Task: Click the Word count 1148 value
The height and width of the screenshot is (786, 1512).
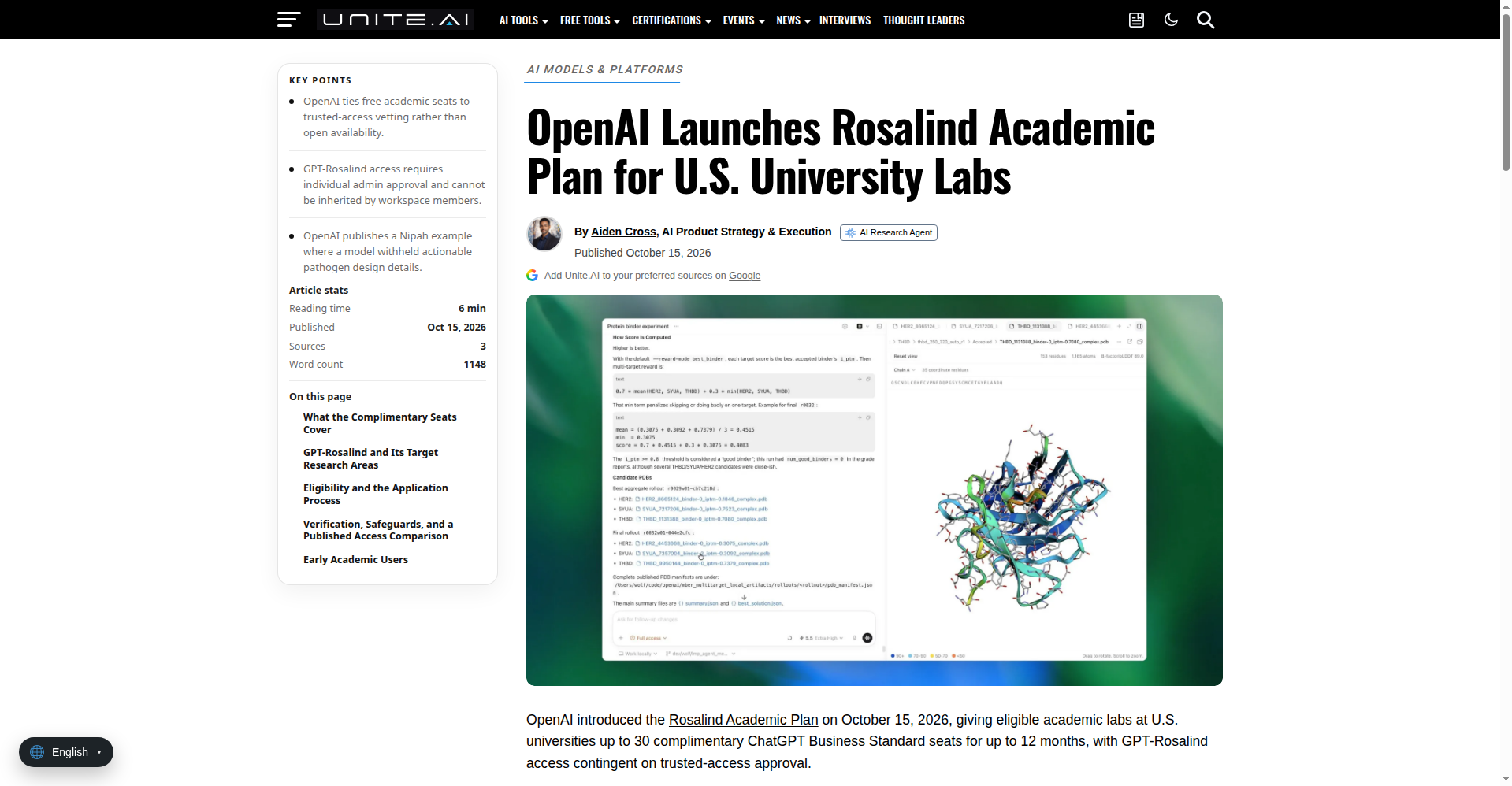Action: pyautogui.click(x=474, y=364)
